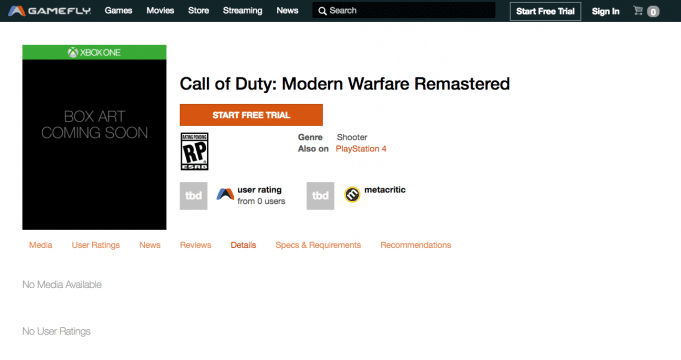Click the user rating tbd score box
Image resolution: width=681 pixels, height=360 pixels.
194,196
